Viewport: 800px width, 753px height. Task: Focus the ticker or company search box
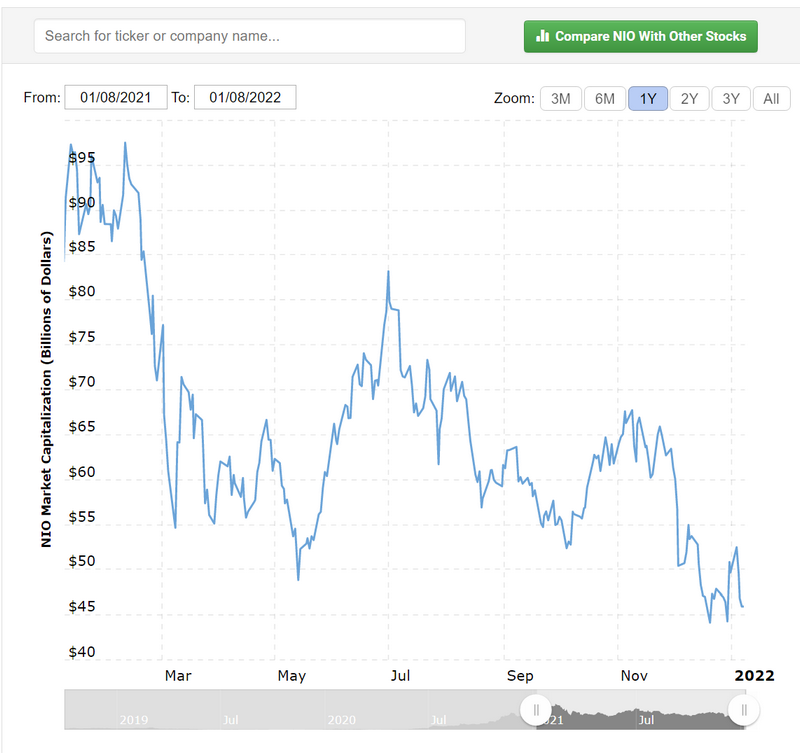250,36
